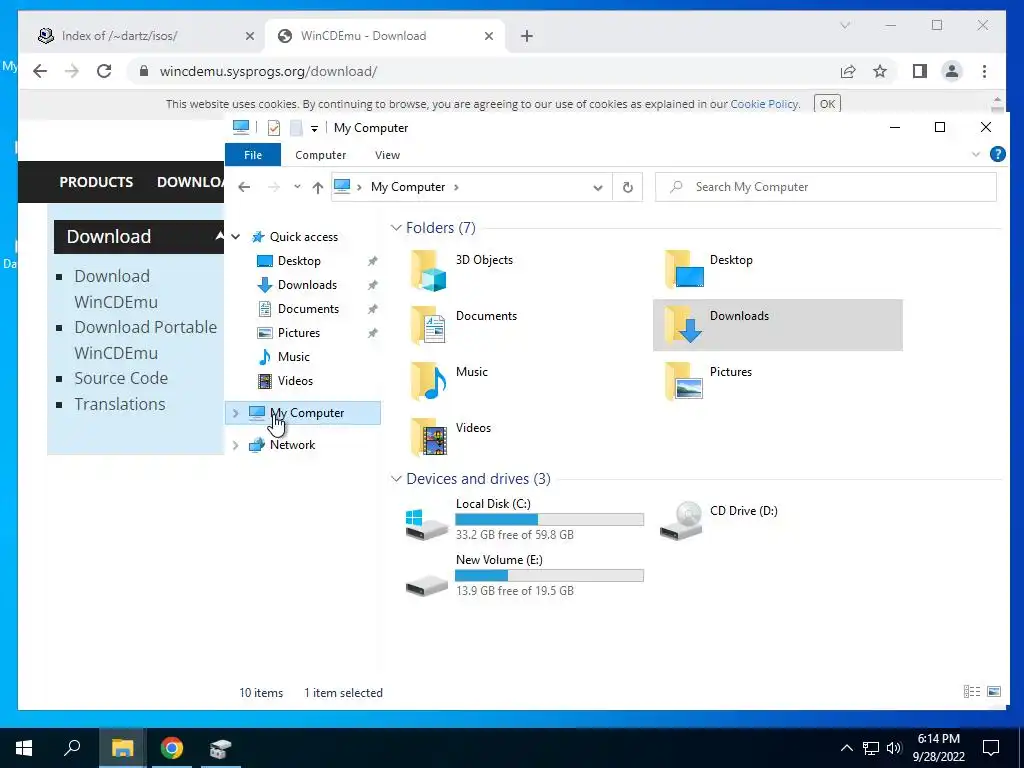The image size is (1024, 768).
Task: Share this page in Chrome
Action: click(848, 71)
